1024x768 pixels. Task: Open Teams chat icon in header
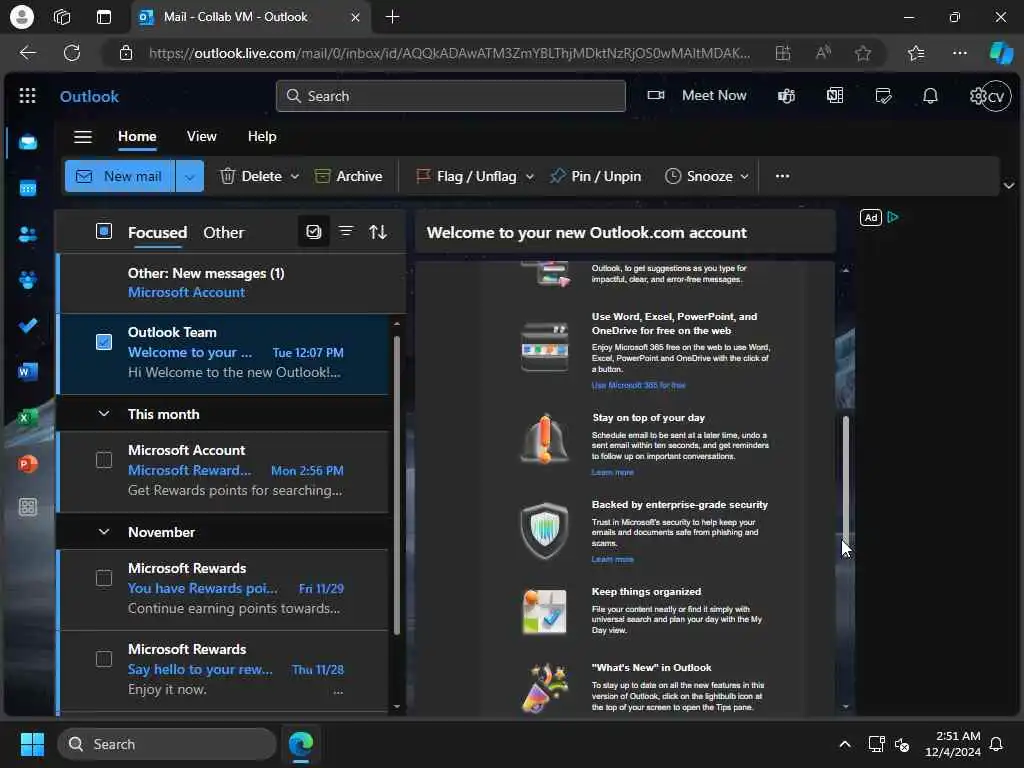(x=786, y=96)
